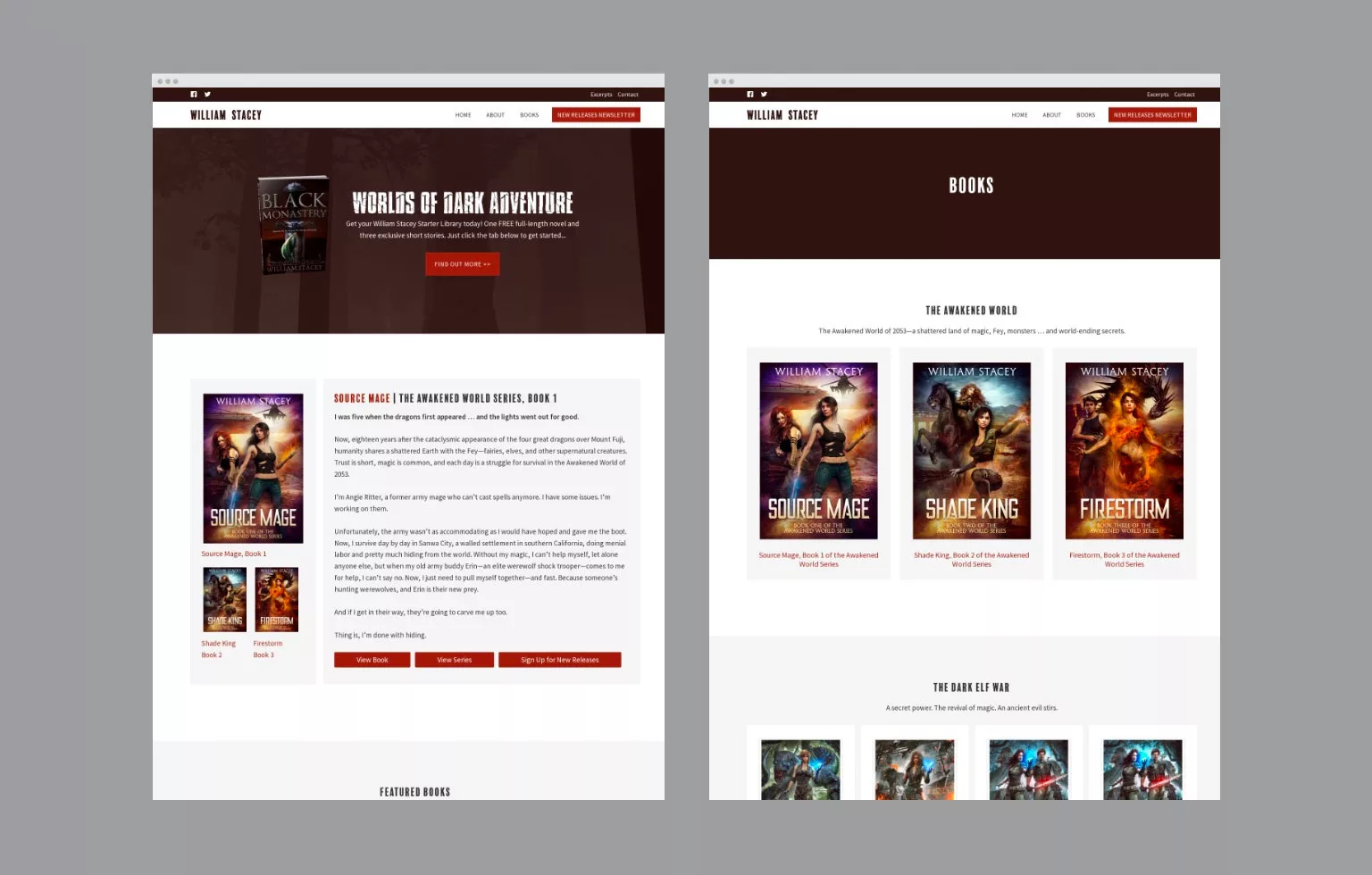Click The Dark Elf War heading

click(971, 687)
